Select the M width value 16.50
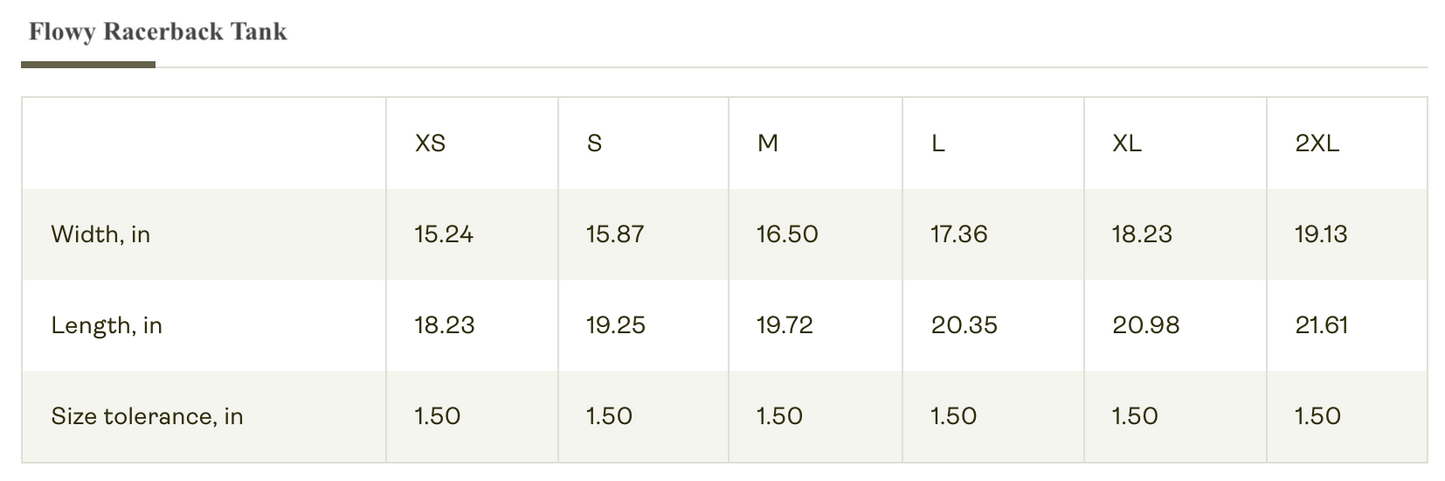 tap(787, 234)
